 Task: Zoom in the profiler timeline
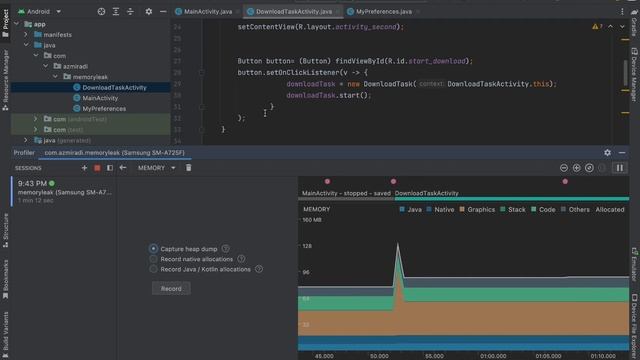point(576,168)
